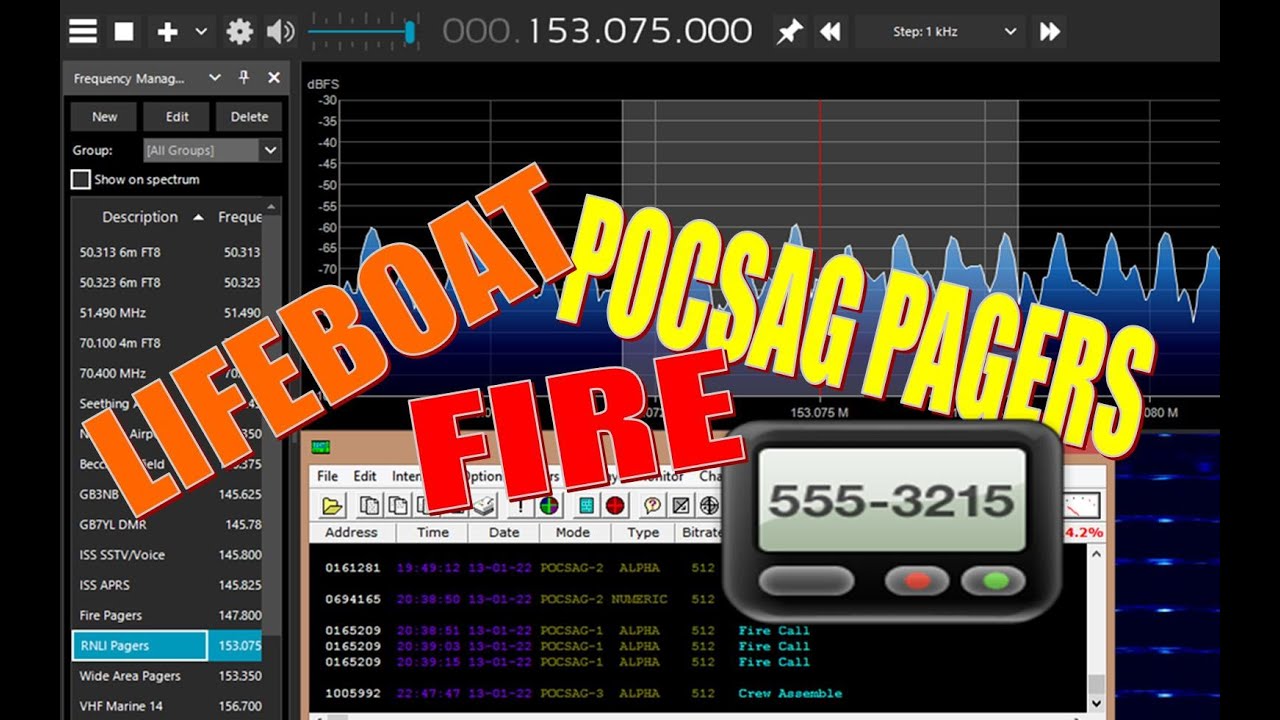Select the 50.323 6m FT8 entry

[166, 283]
